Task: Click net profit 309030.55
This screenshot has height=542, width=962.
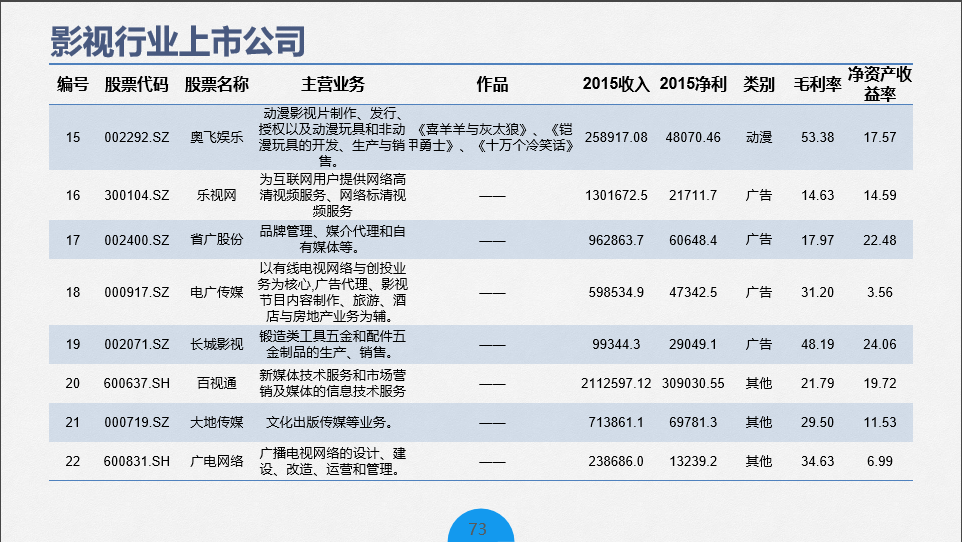Action: click(x=693, y=383)
